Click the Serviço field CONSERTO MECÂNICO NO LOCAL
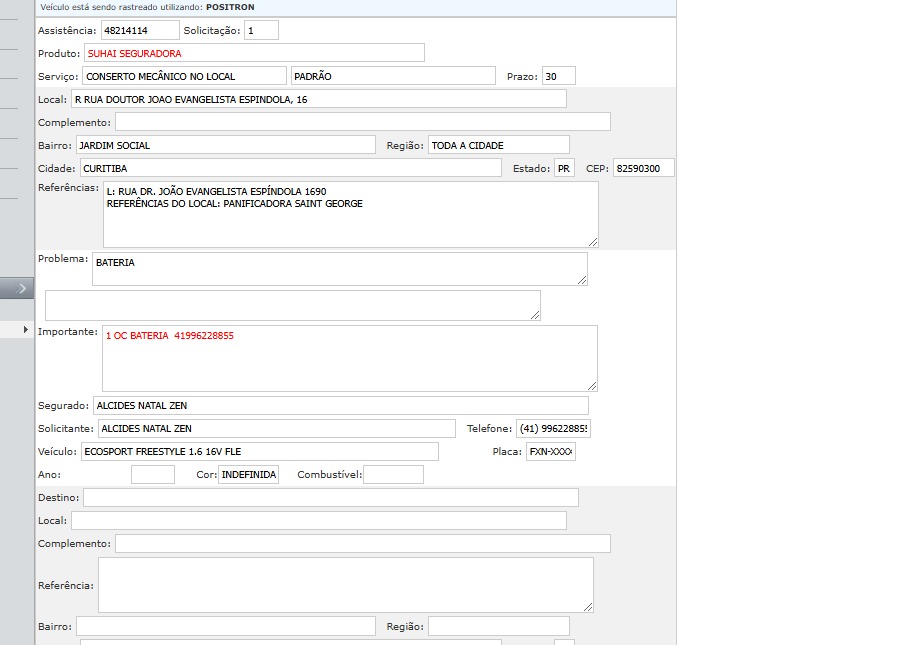 pos(184,76)
